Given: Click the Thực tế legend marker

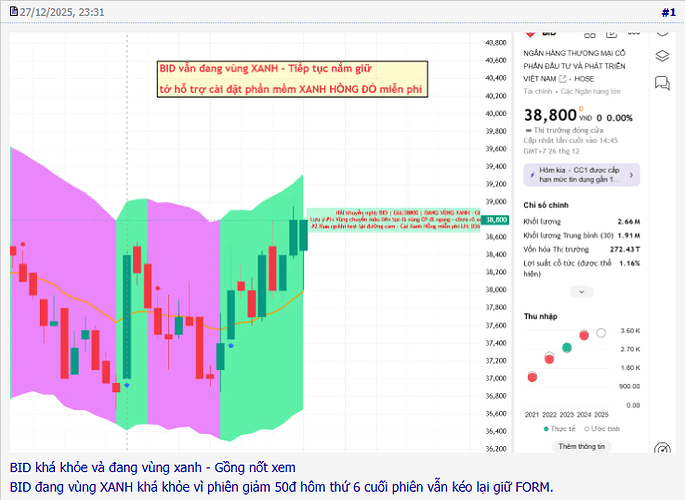Looking at the screenshot, I should [x=546, y=429].
